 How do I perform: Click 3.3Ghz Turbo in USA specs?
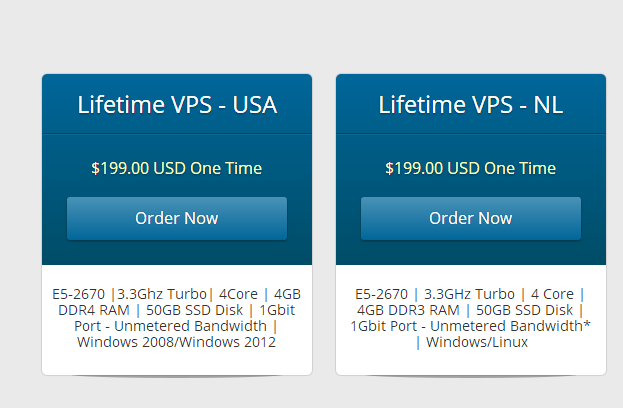pos(162,294)
